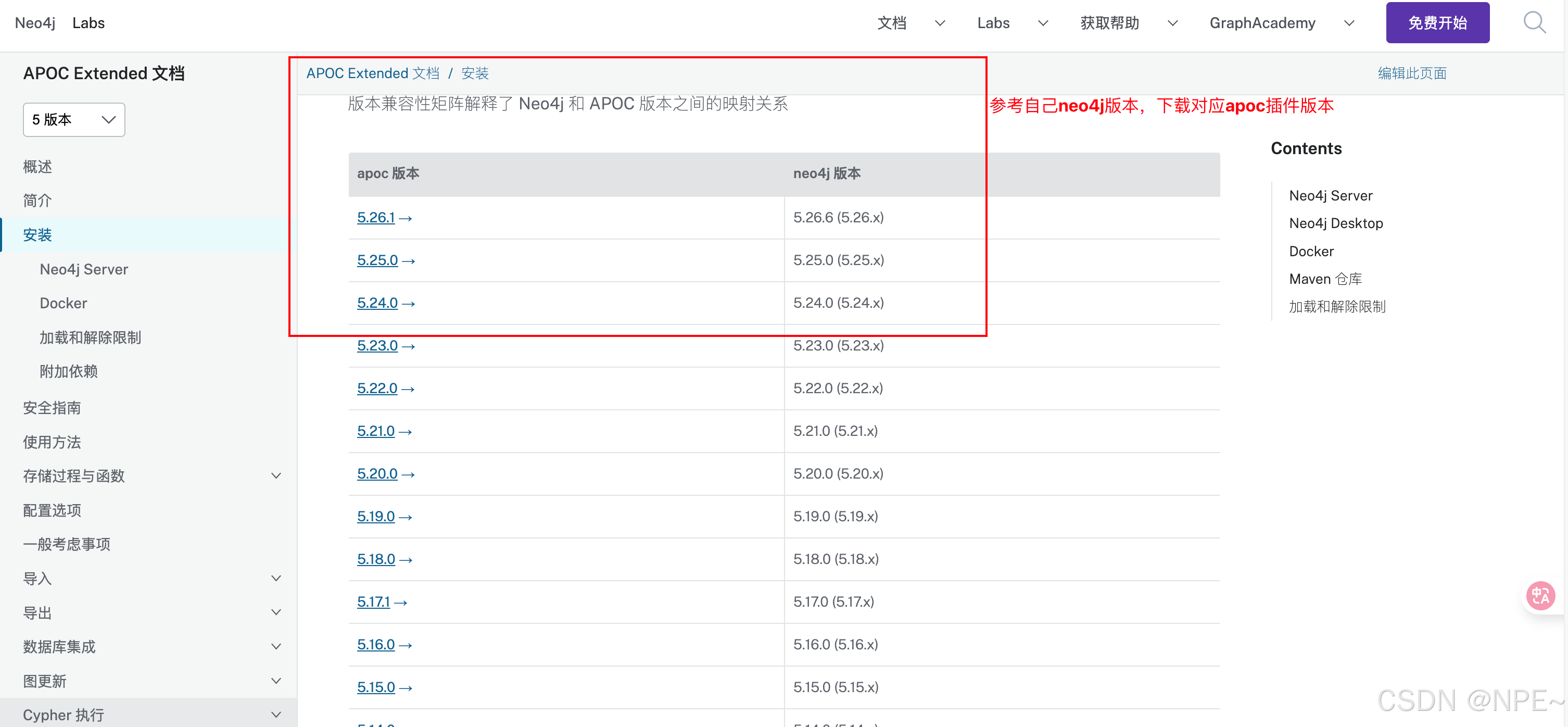Expand the 导入 sidebar section
Screen dimensions: 1568x727
[276, 578]
